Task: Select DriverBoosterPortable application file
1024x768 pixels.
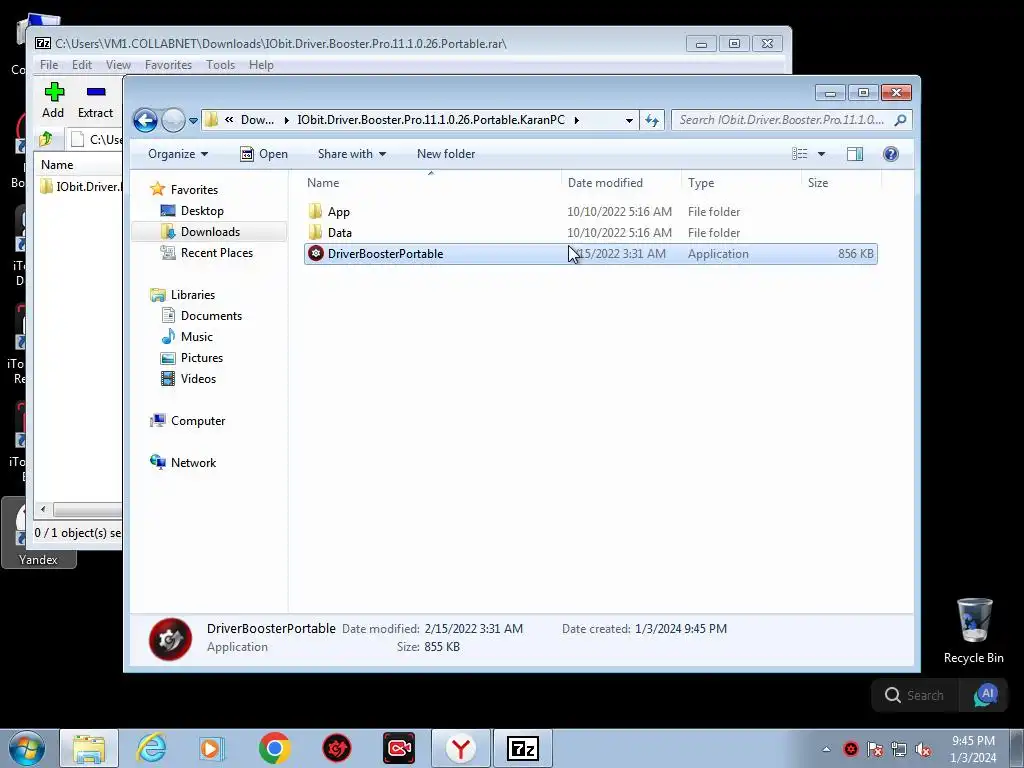Action: point(590,253)
